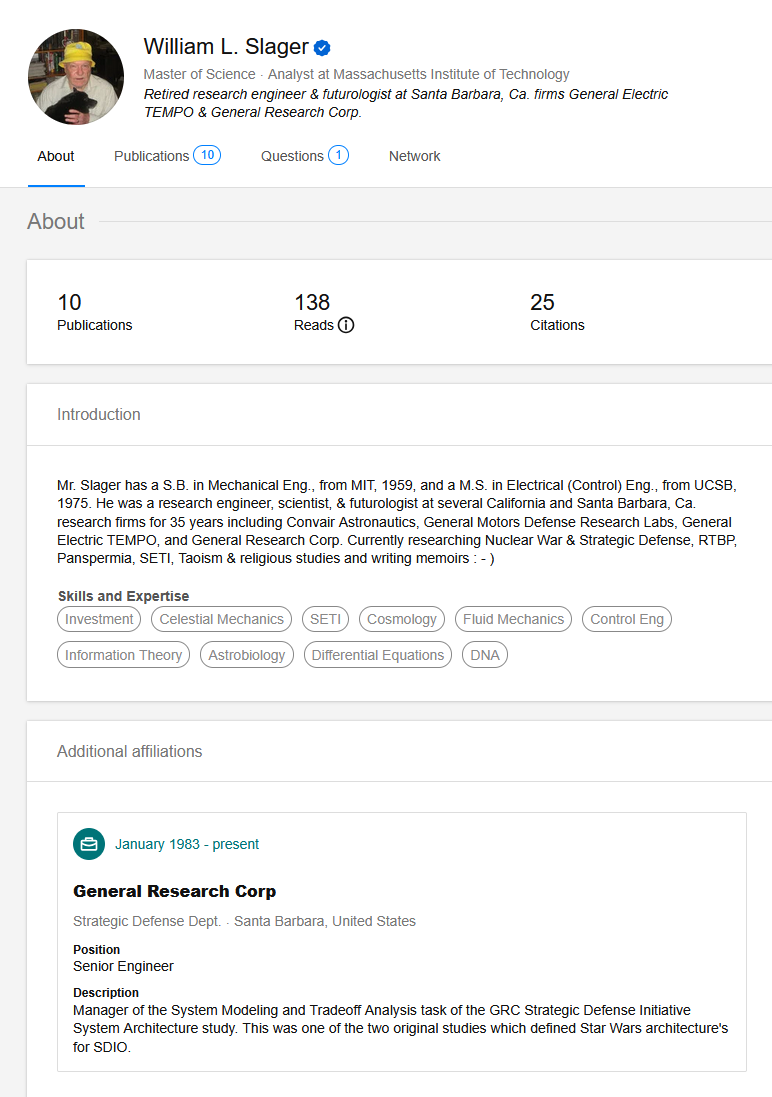Click the Additional affiliations heading
772x1097 pixels.
coord(129,751)
